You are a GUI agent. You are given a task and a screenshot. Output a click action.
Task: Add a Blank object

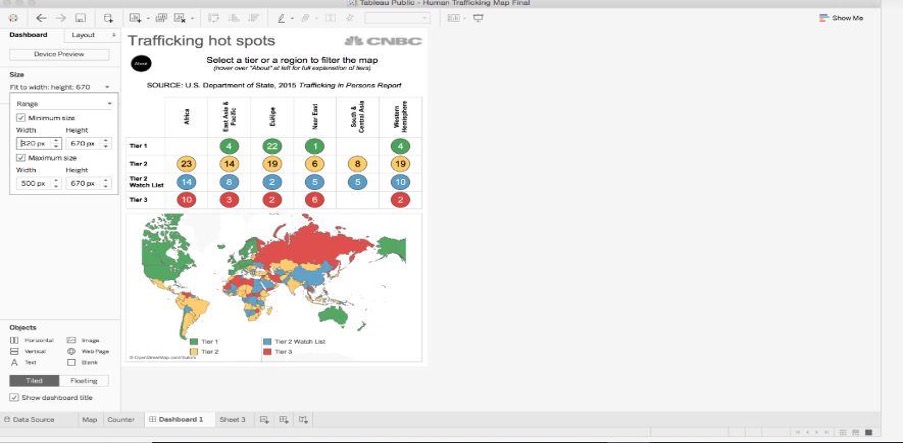pyautogui.click(x=82, y=363)
